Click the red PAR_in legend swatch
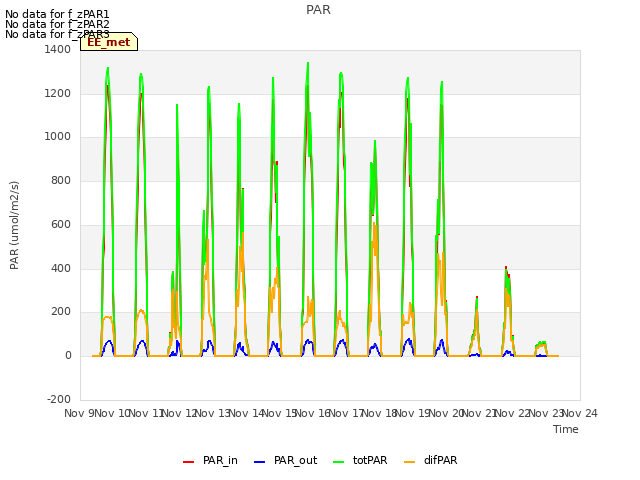The width and height of the screenshot is (640, 480). point(188,462)
